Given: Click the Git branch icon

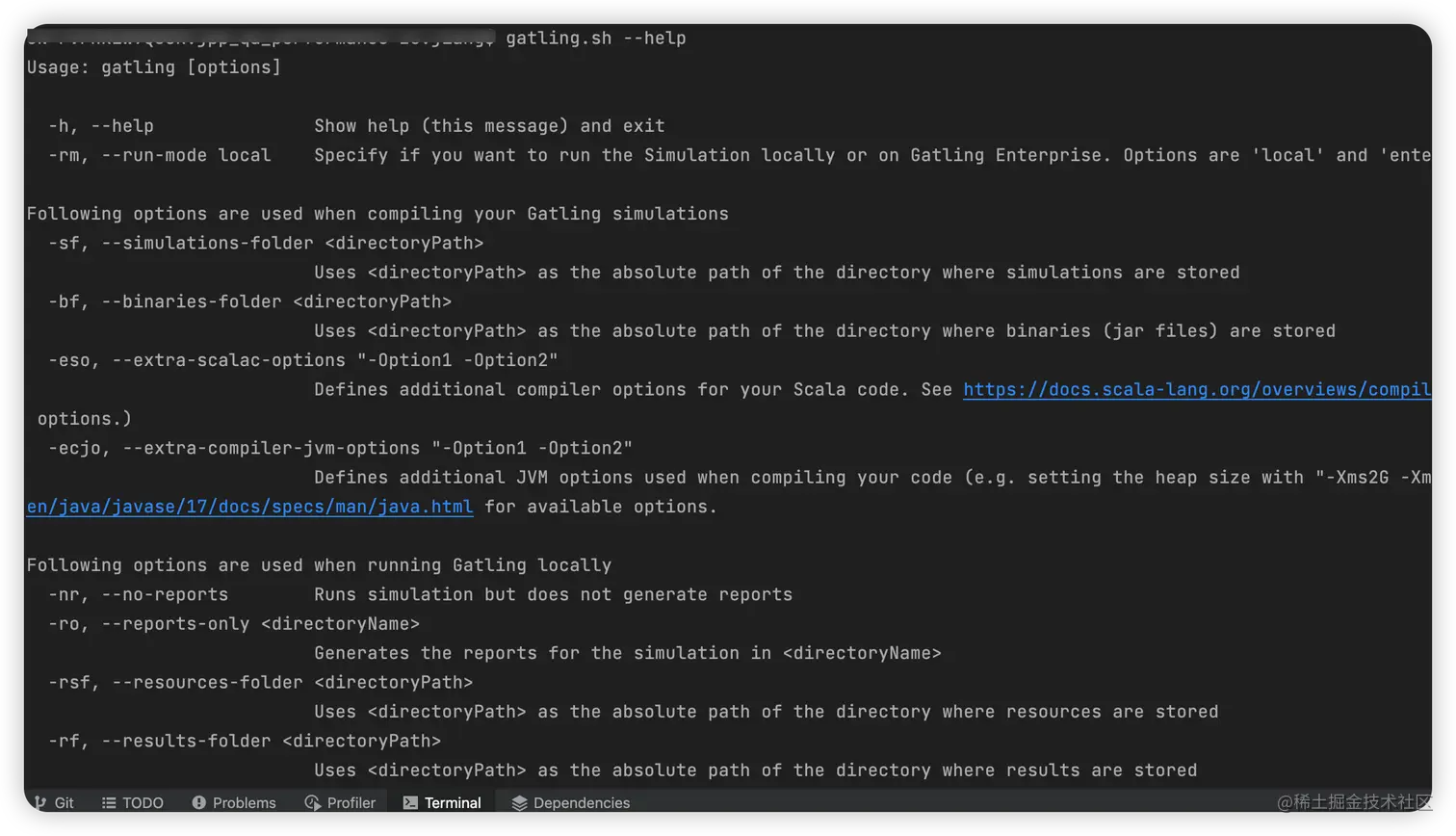Looking at the screenshot, I should pos(39,802).
